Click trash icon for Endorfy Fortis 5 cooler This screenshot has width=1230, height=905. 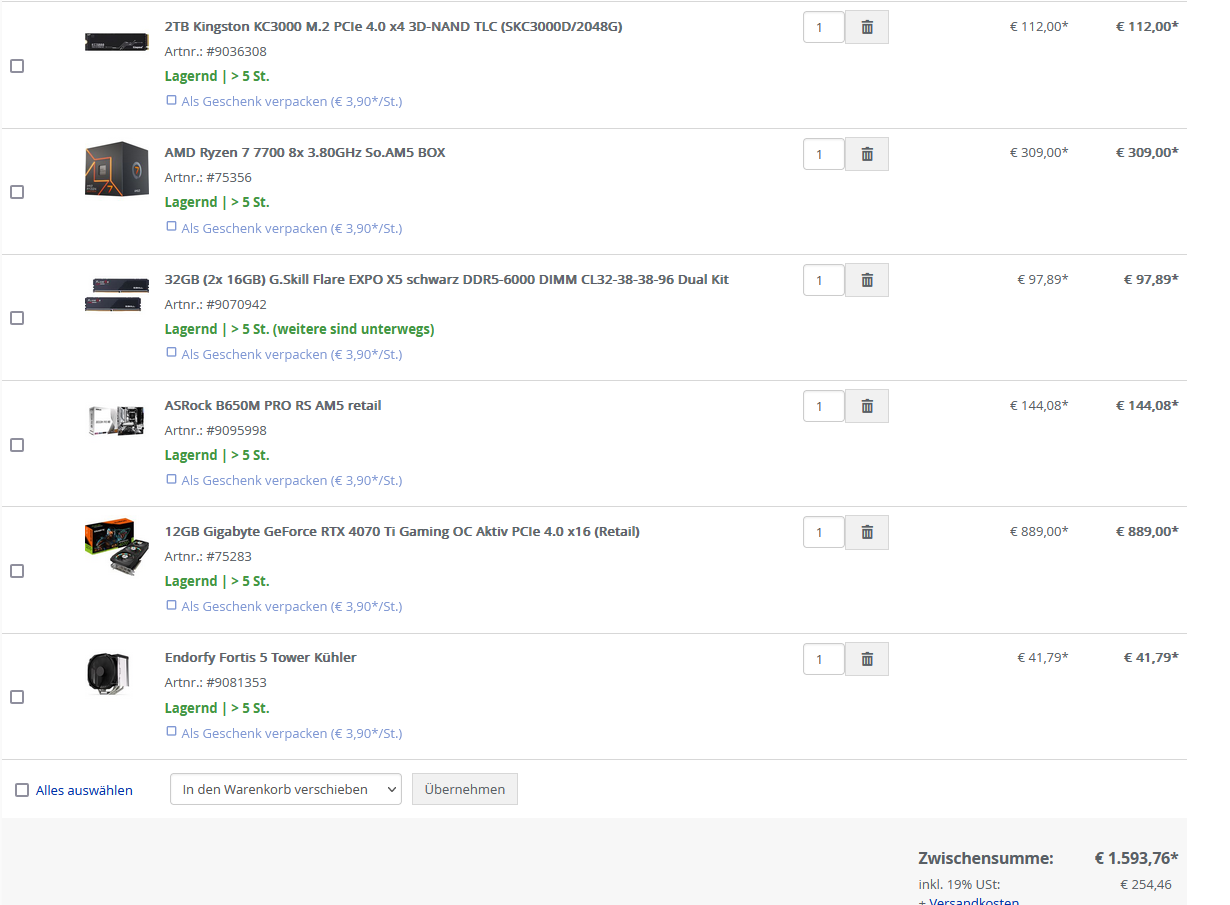pos(867,659)
